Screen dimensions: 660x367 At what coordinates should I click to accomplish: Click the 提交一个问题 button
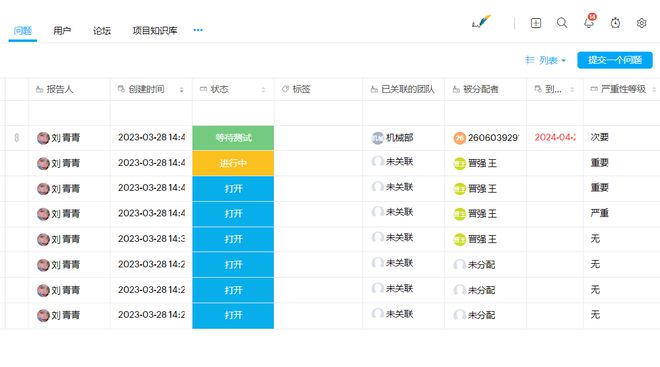tap(615, 60)
